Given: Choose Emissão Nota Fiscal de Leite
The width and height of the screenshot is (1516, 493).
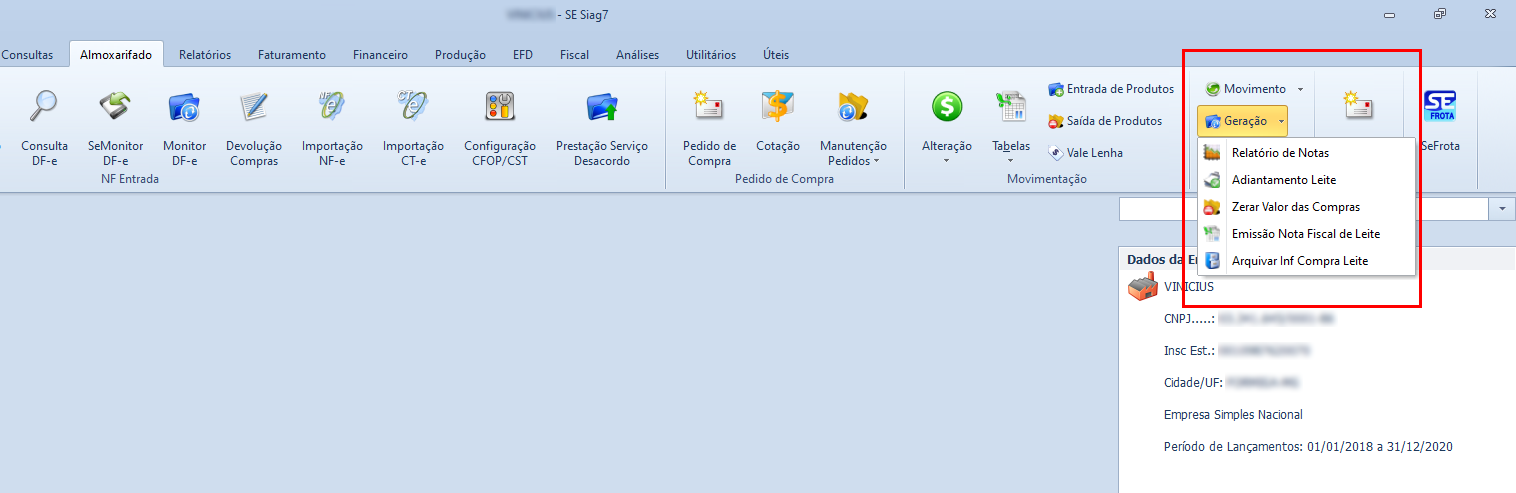Looking at the screenshot, I should point(1305,234).
